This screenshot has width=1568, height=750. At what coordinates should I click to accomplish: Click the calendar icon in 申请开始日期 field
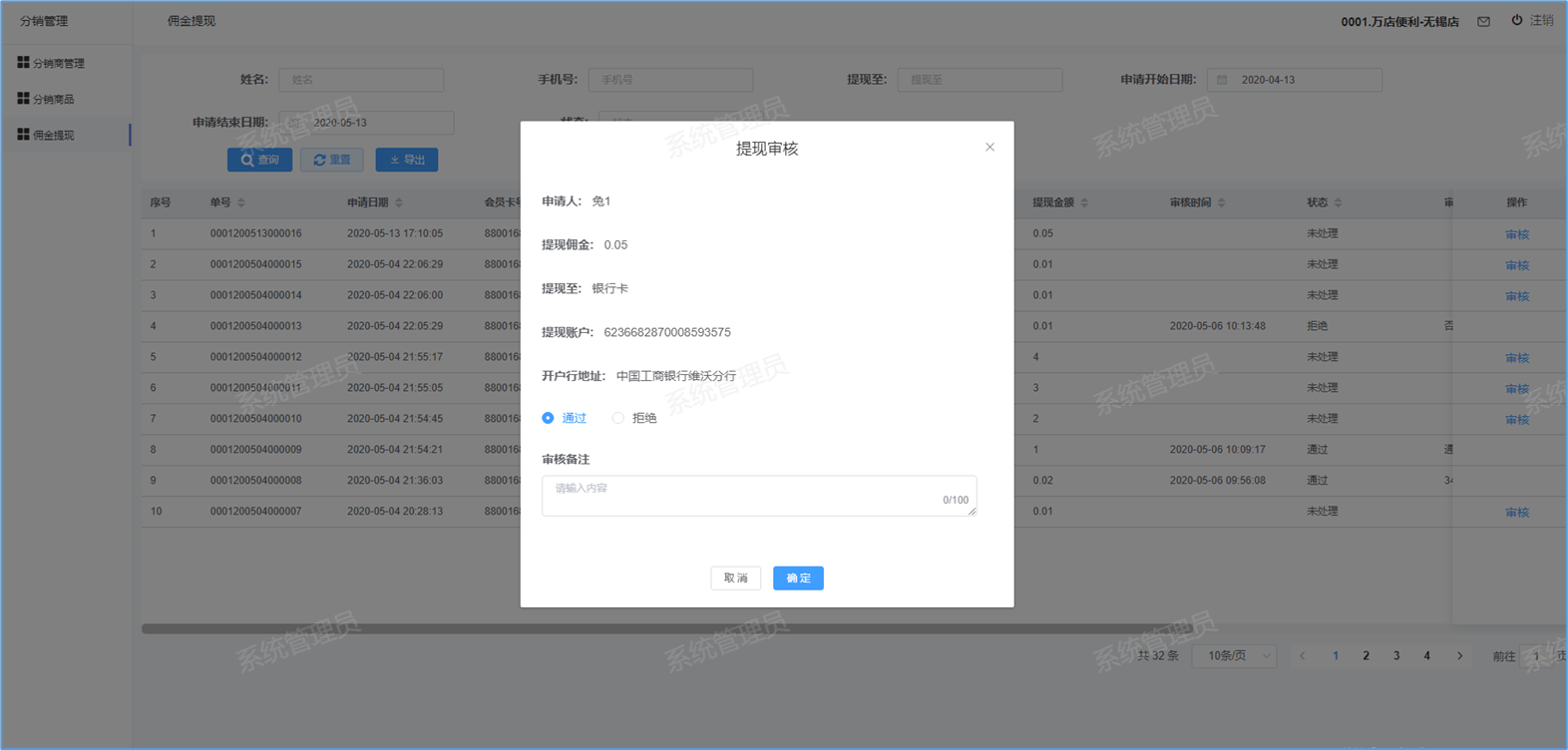coord(1222,80)
